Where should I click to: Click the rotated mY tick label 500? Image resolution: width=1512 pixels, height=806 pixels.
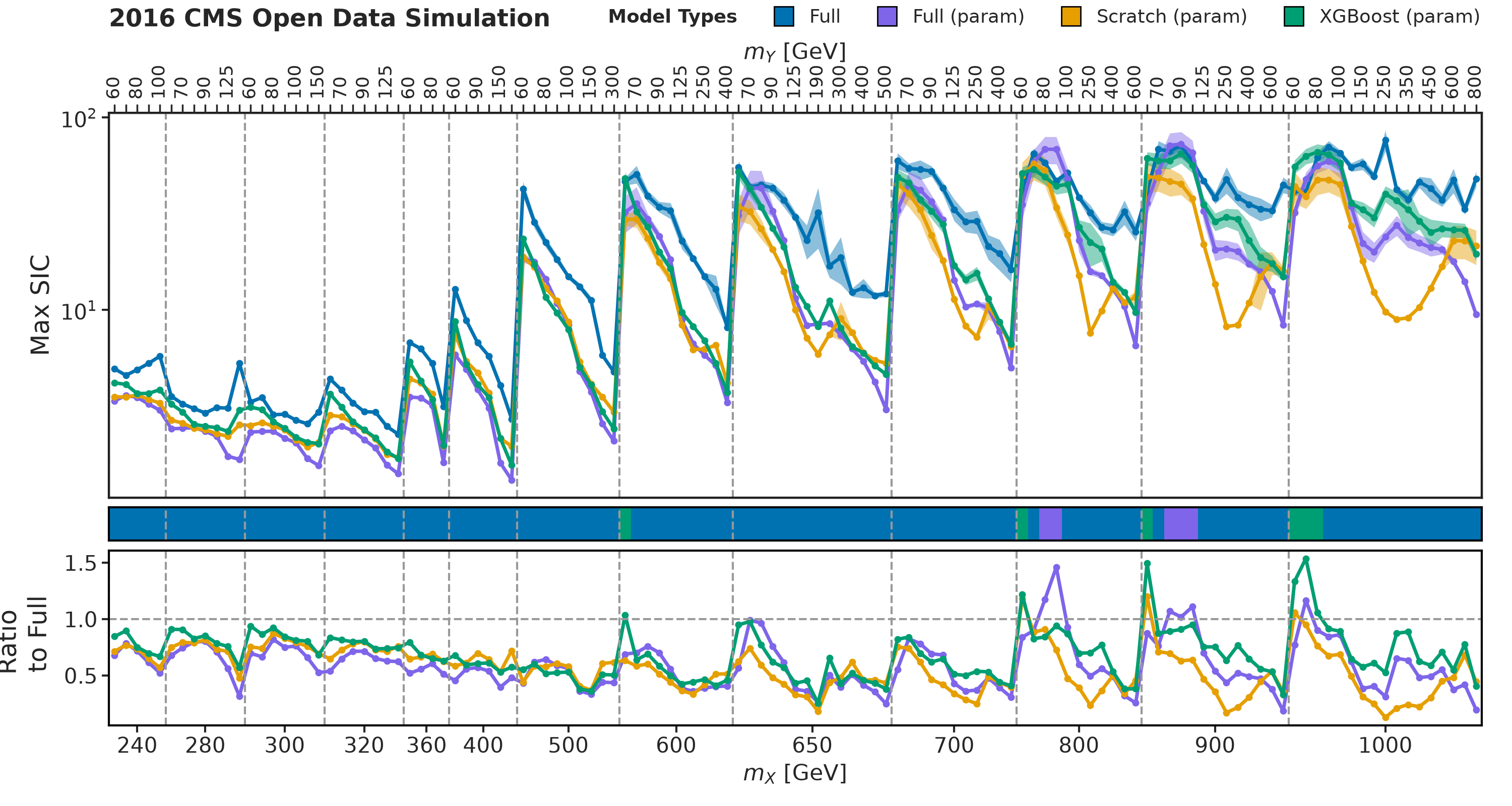[x=884, y=82]
